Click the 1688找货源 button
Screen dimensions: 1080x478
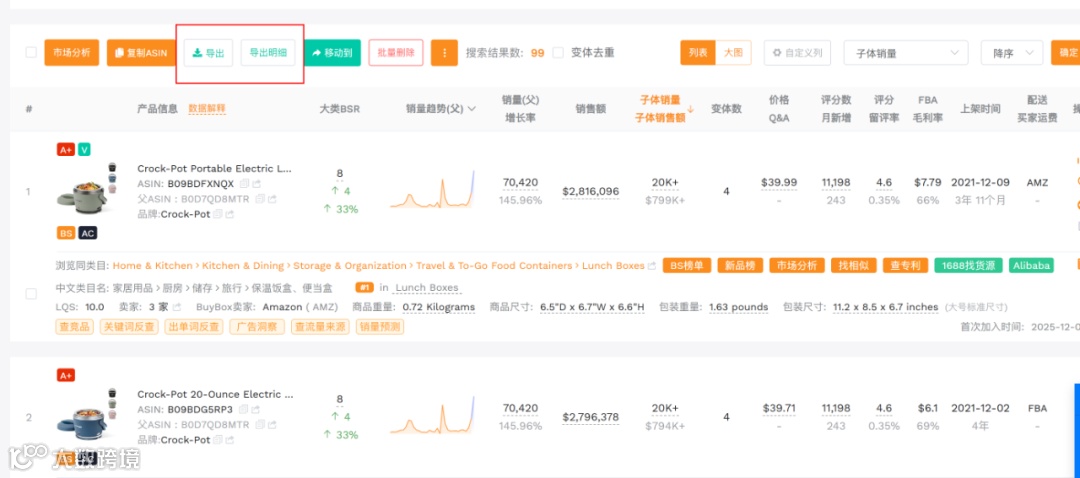click(969, 266)
